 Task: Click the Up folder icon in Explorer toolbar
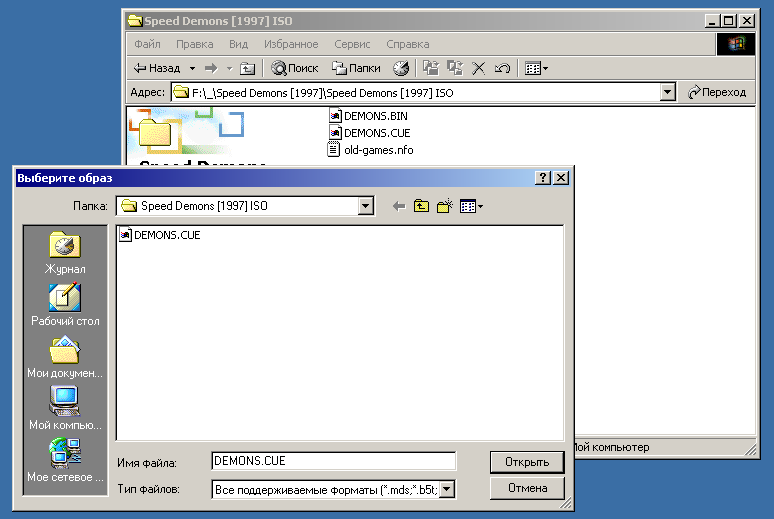click(x=247, y=68)
